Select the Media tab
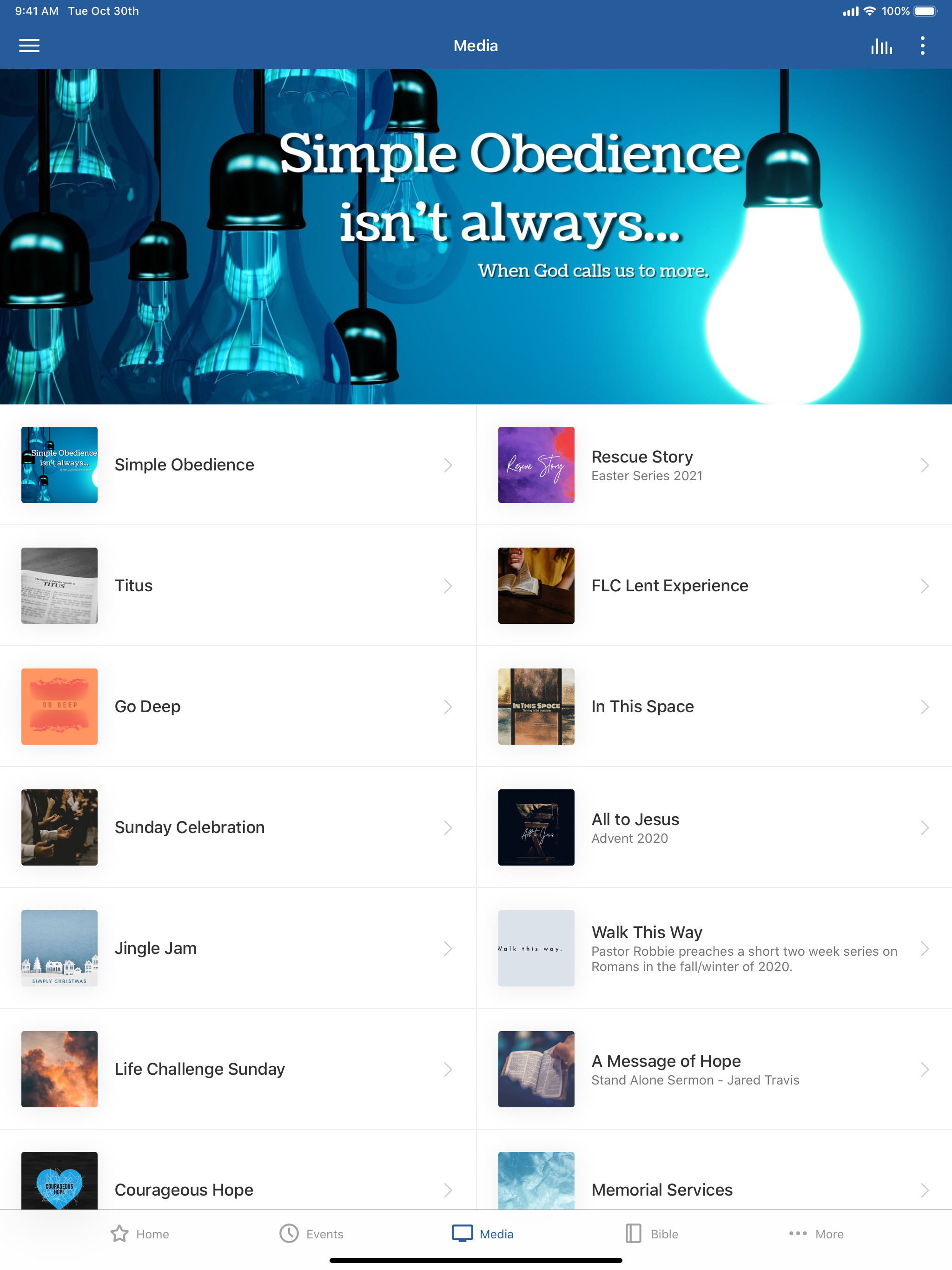This screenshot has width=952, height=1270. 483,1233
